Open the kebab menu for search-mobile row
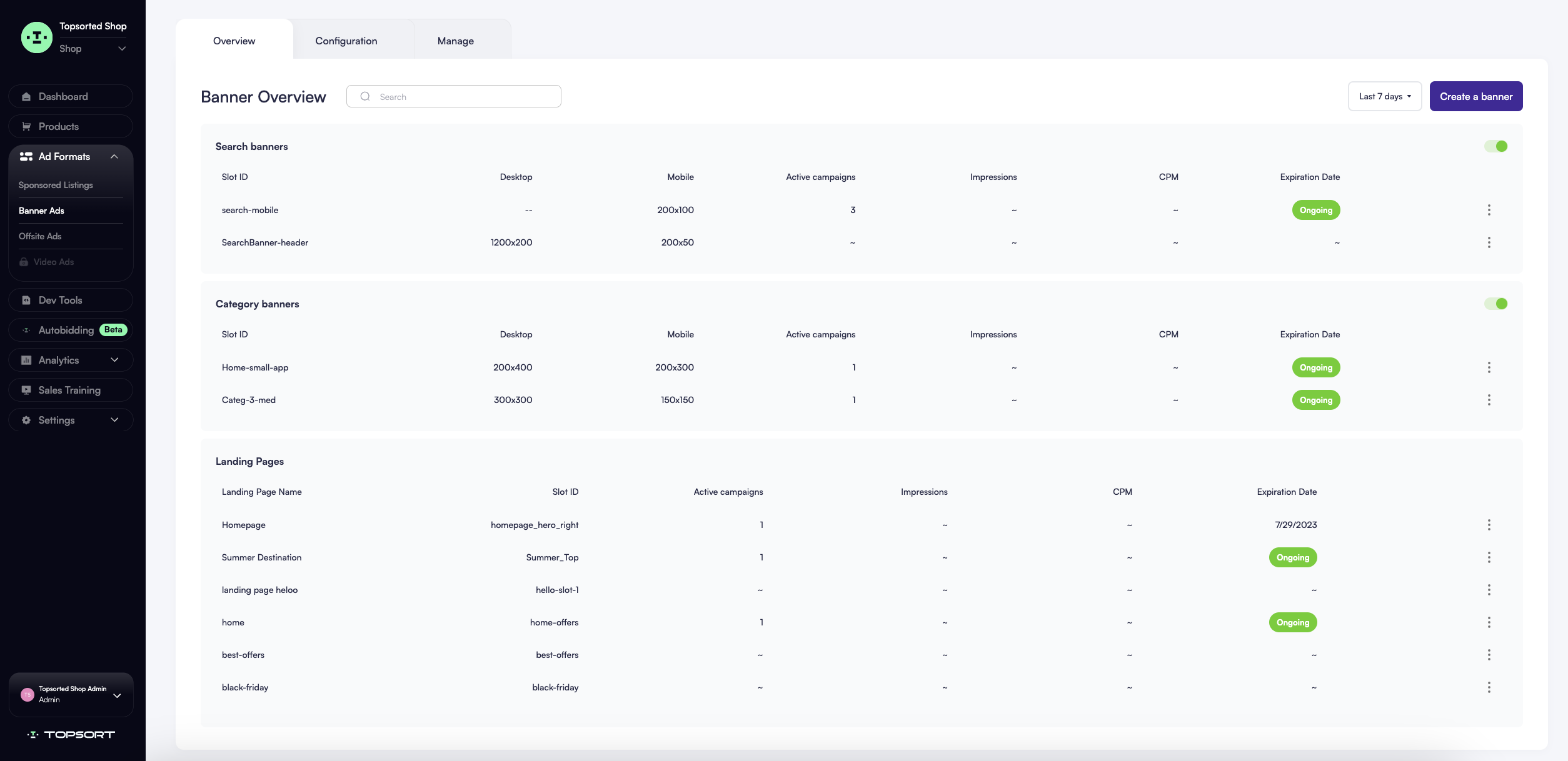 click(1489, 210)
